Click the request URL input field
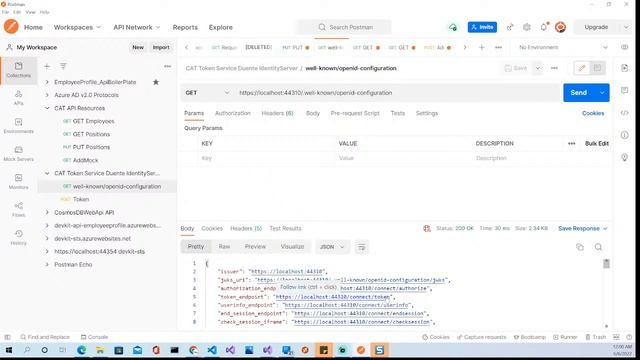Viewport: 640px width, 360px height. tap(398, 93)
